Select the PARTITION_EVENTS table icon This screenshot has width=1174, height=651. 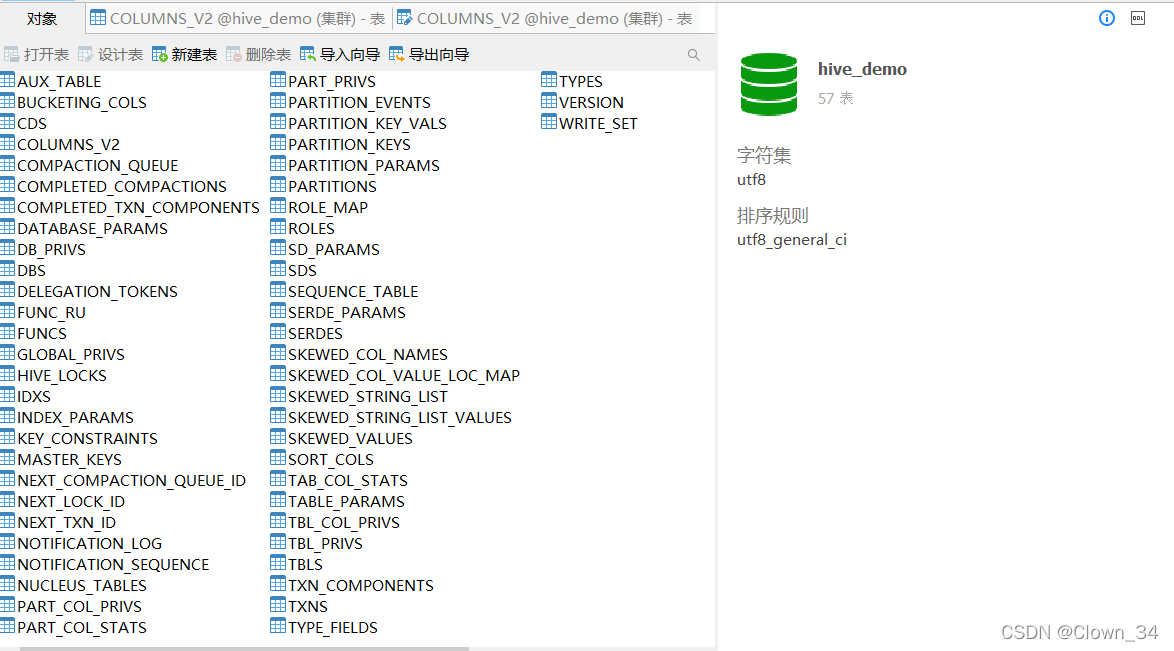(278, 100)
